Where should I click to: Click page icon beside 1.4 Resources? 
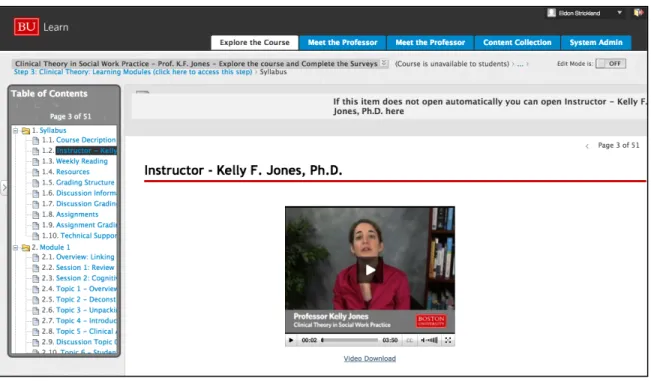click(36, 172)
